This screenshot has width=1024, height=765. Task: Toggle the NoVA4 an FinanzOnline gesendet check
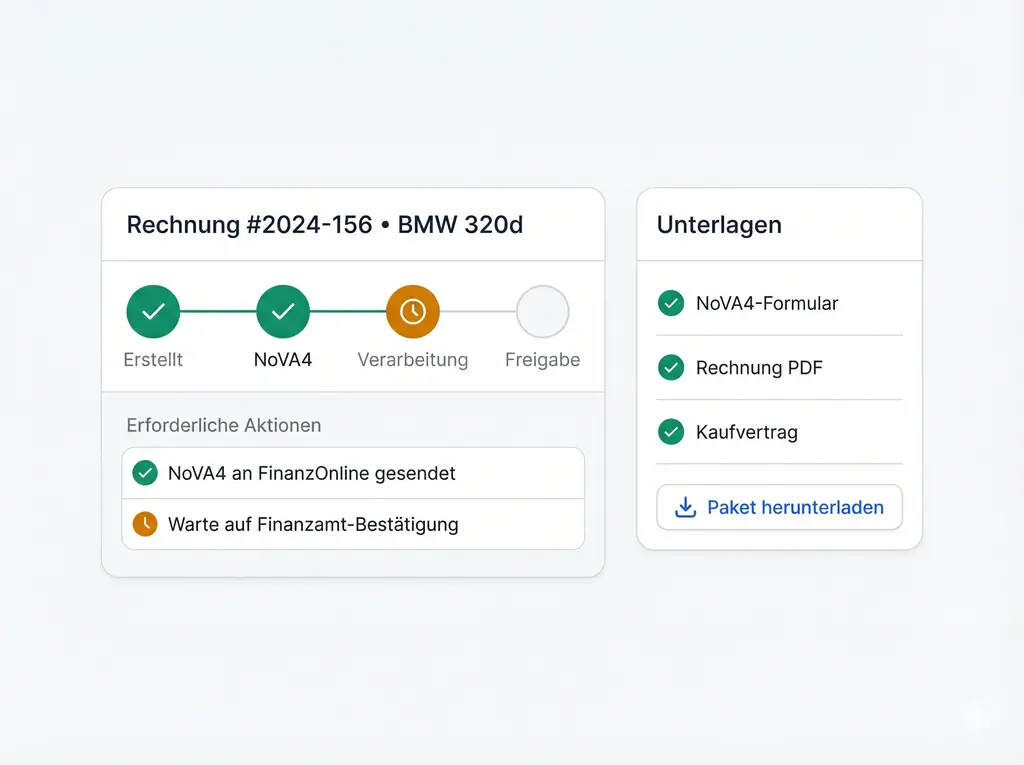144,472
